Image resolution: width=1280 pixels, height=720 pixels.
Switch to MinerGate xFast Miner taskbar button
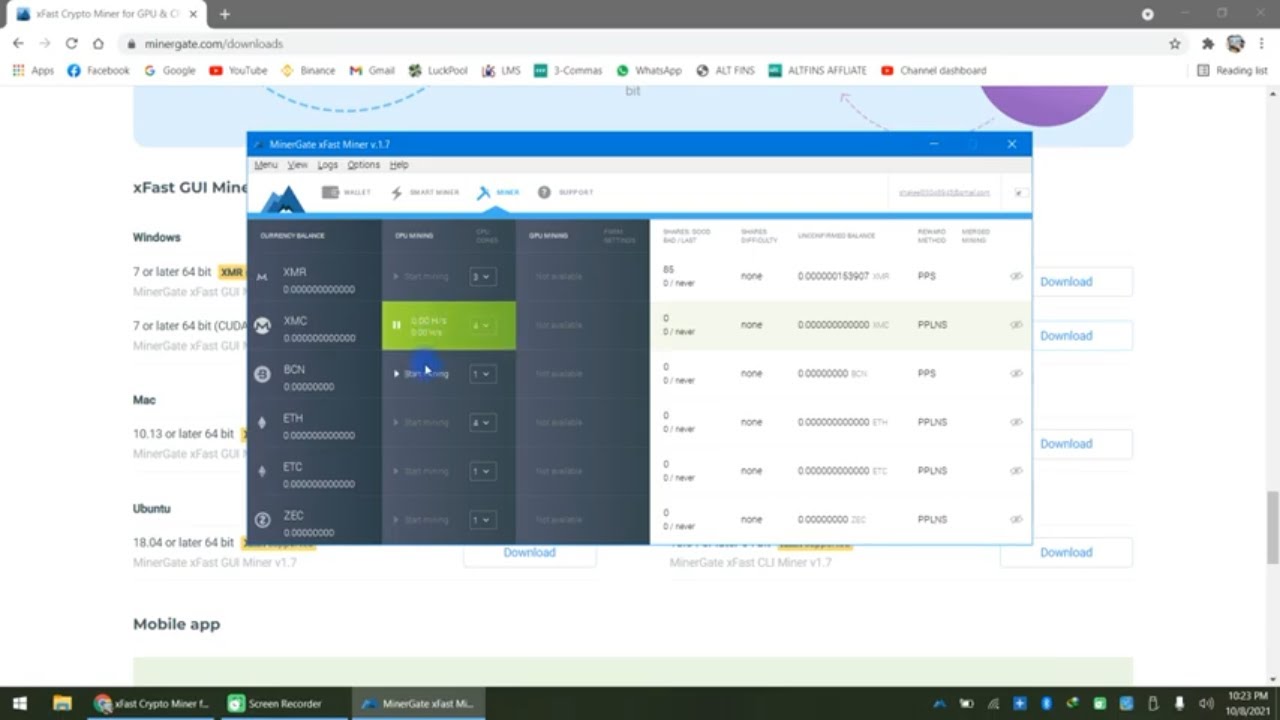pyautogui.click(x=418, y=703)
